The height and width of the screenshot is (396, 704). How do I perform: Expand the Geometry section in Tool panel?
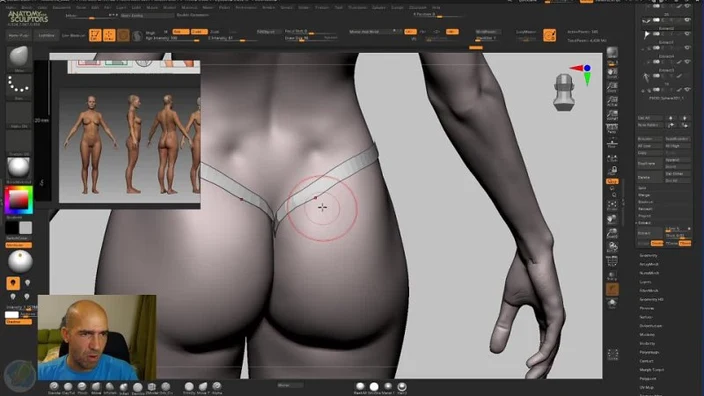(648, 255)
